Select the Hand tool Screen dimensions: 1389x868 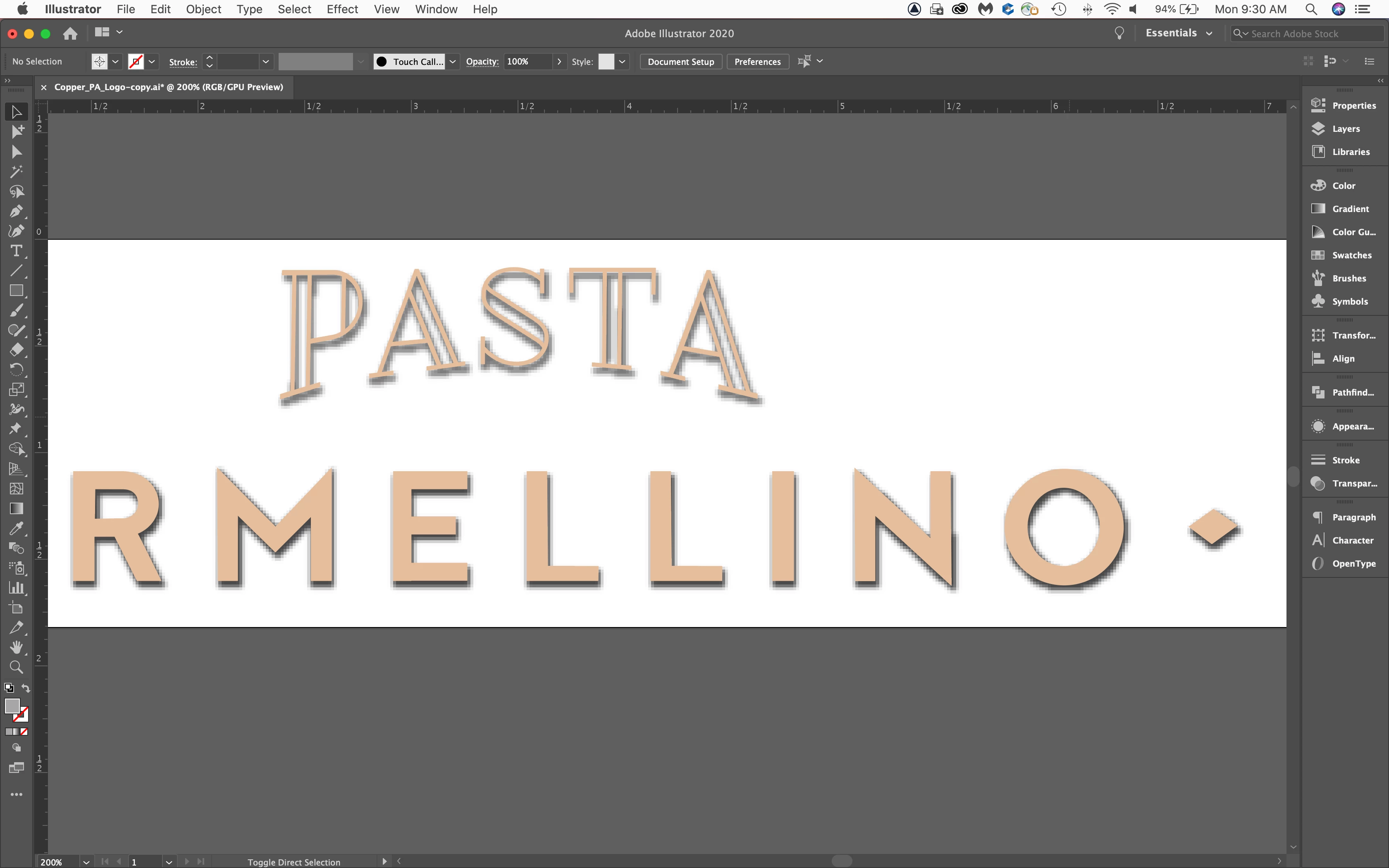[x=16, y=647]
